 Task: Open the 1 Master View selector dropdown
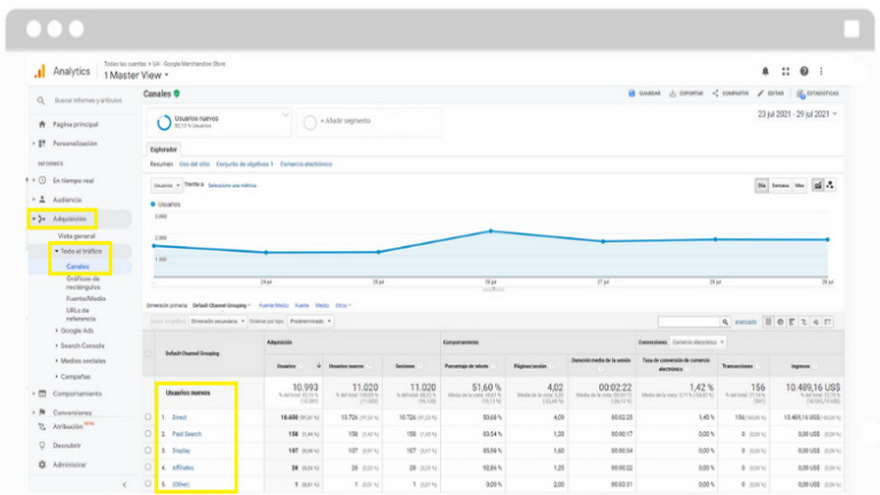(x=136, y=75)
